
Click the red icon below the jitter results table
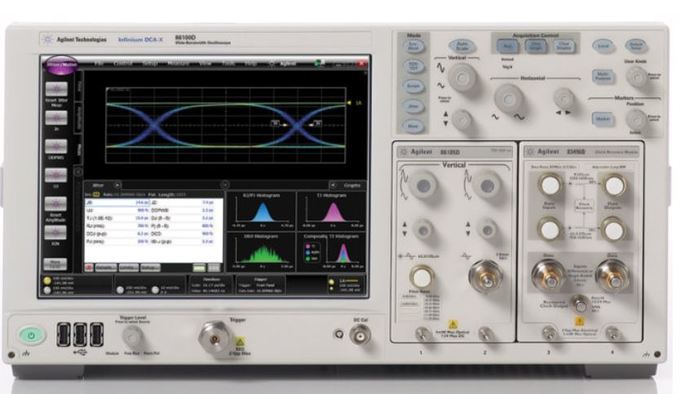(x=89, y=267)
